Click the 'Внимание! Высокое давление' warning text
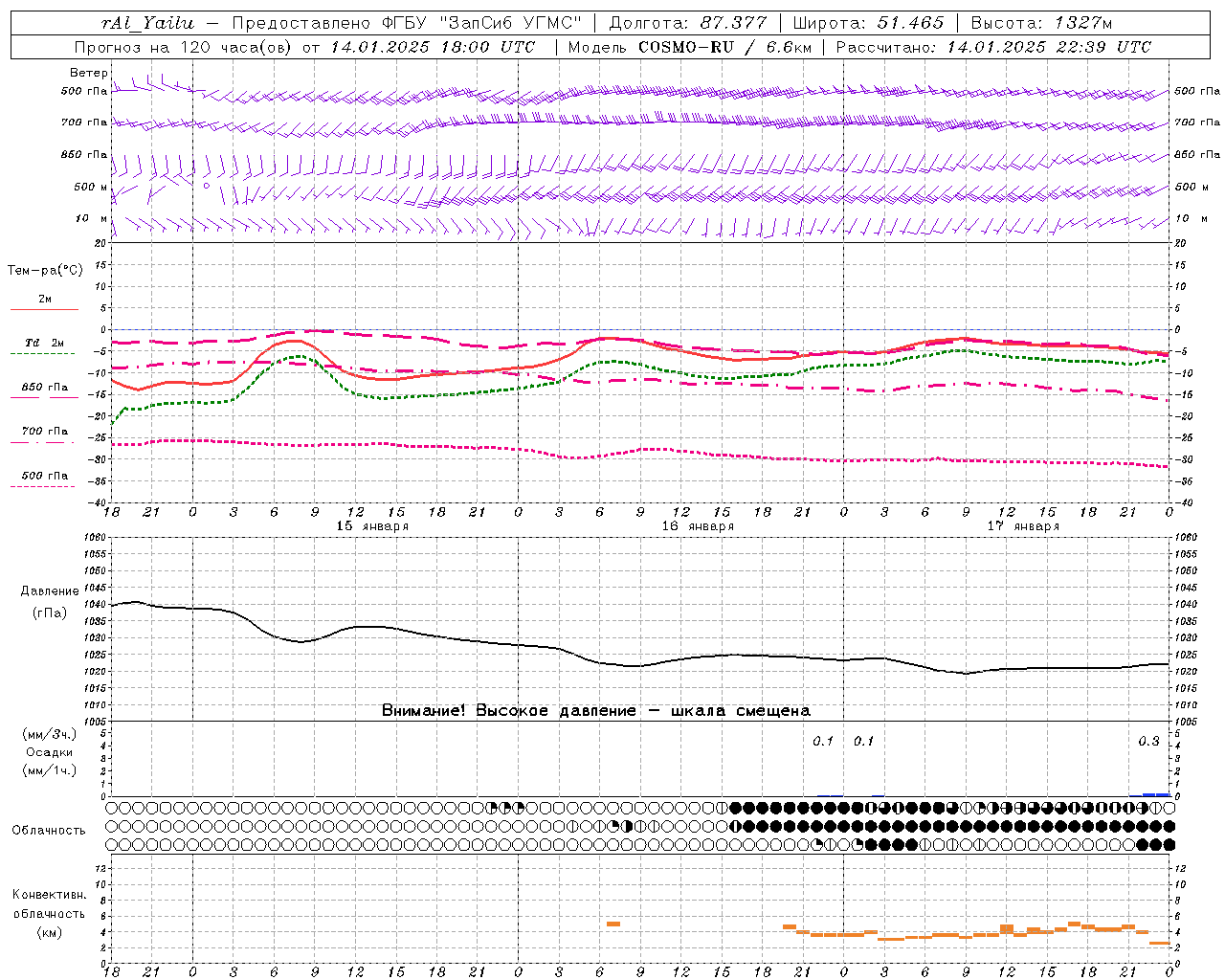This screenshot has width=1225, height=980. (508, 710)
